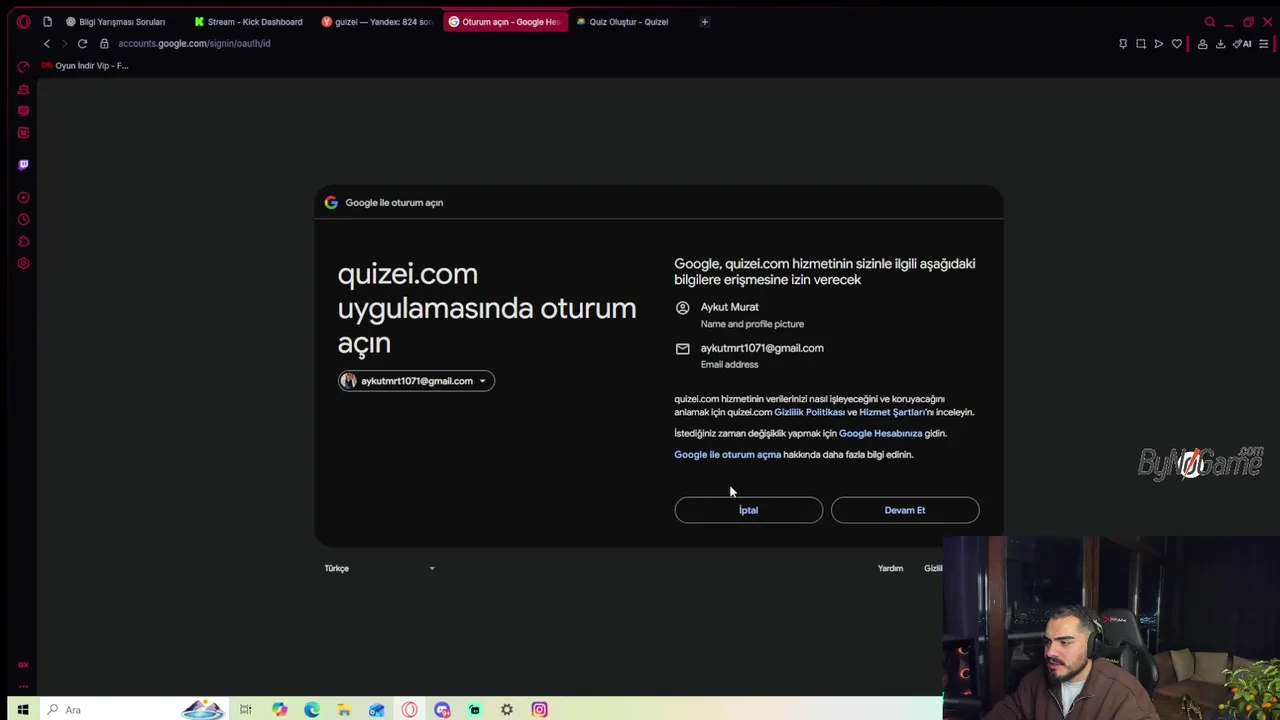Open Windows Settings gear in taskbar
Viewport: 1280px width, 720px height.
(x=507, y=710)
